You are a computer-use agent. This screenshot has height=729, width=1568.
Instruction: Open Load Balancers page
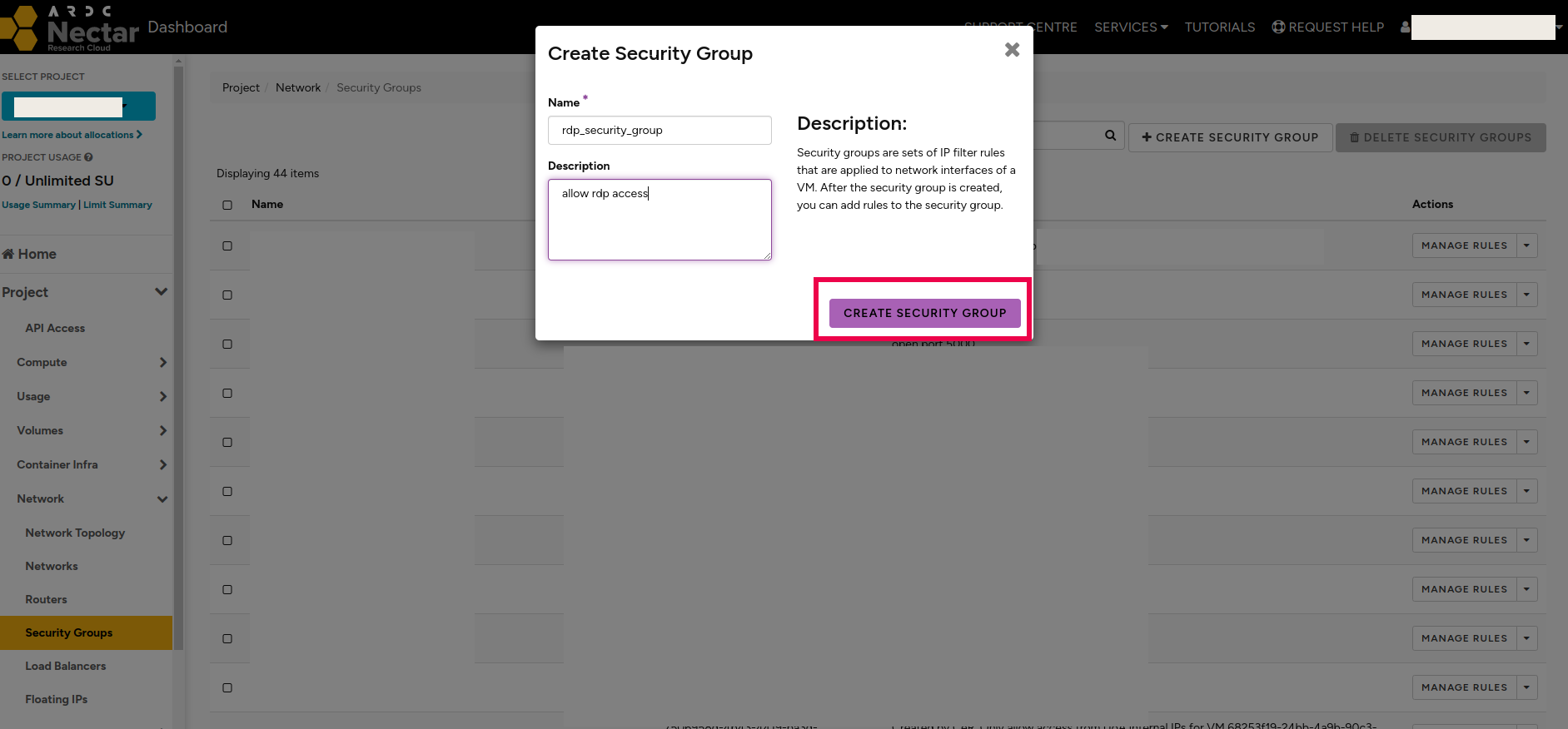[x=66, y=666]
